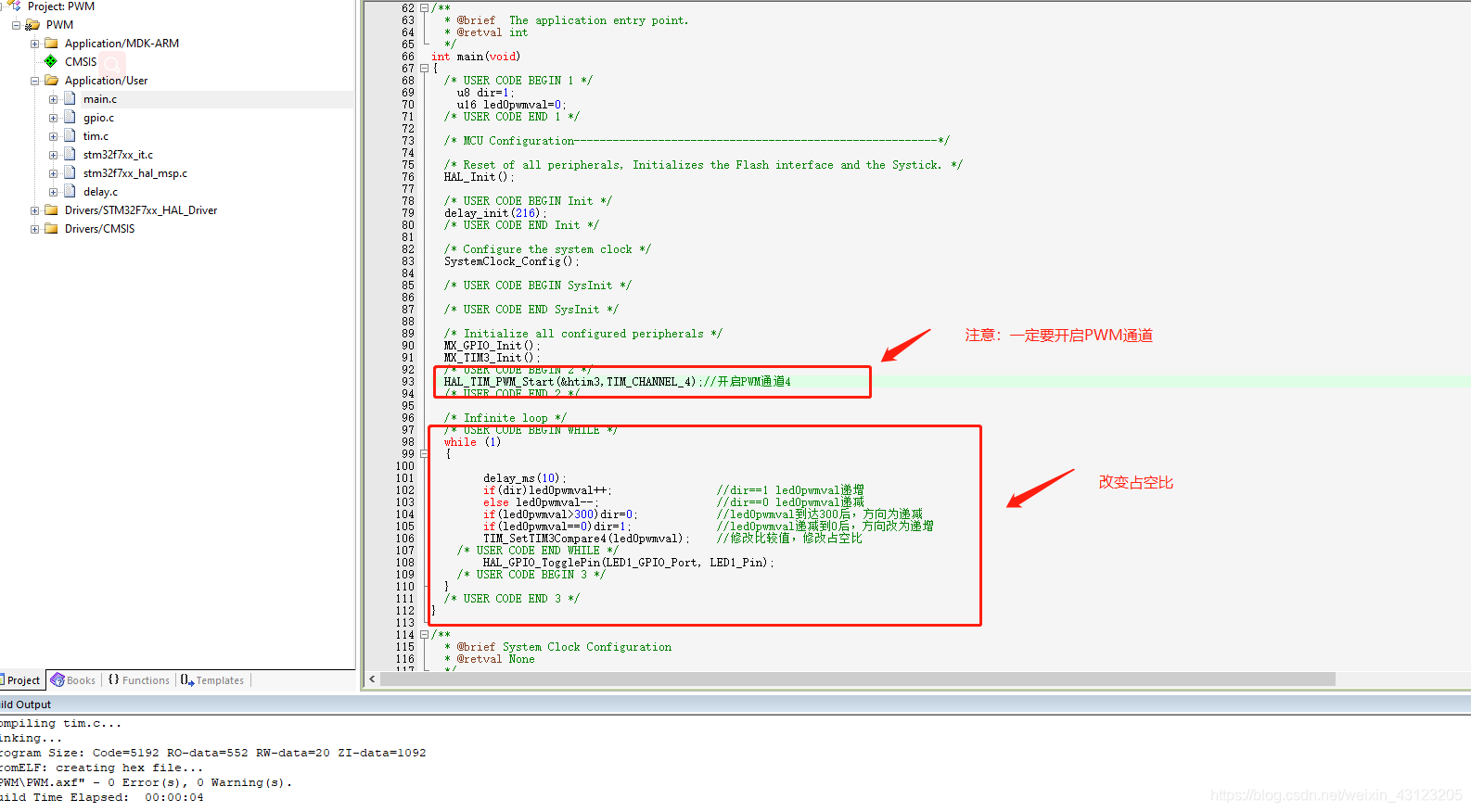Viewport: 1471px width, 812px height.
Task: Click the 'HAL_GPIO_TogglePin' line 108
Action: pyautogui.click(x=628, y=563)
